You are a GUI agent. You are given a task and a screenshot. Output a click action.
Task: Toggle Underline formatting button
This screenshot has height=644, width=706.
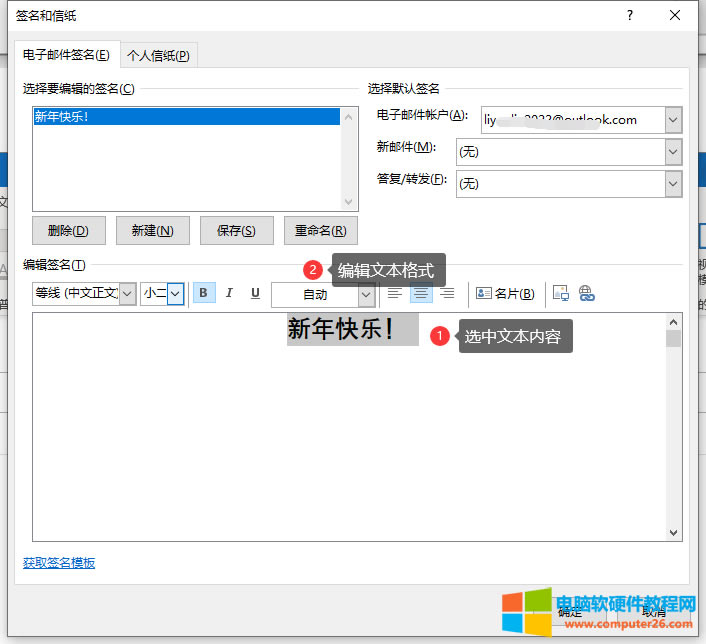pos(255,293)
